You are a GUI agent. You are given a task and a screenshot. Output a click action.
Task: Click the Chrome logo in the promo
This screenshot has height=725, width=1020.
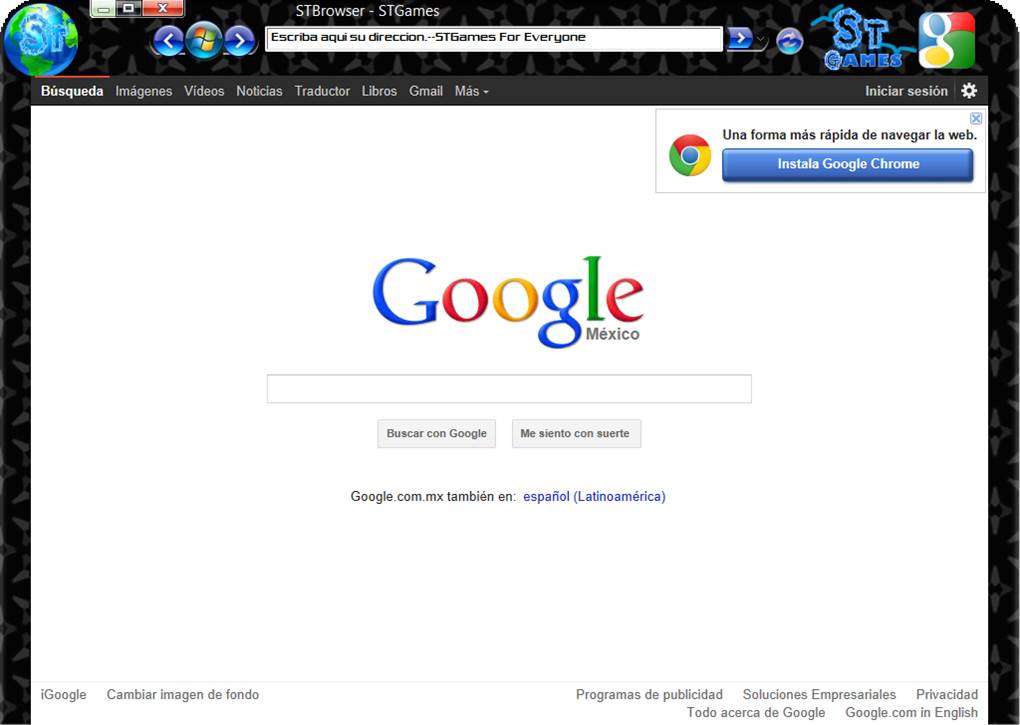690,156
